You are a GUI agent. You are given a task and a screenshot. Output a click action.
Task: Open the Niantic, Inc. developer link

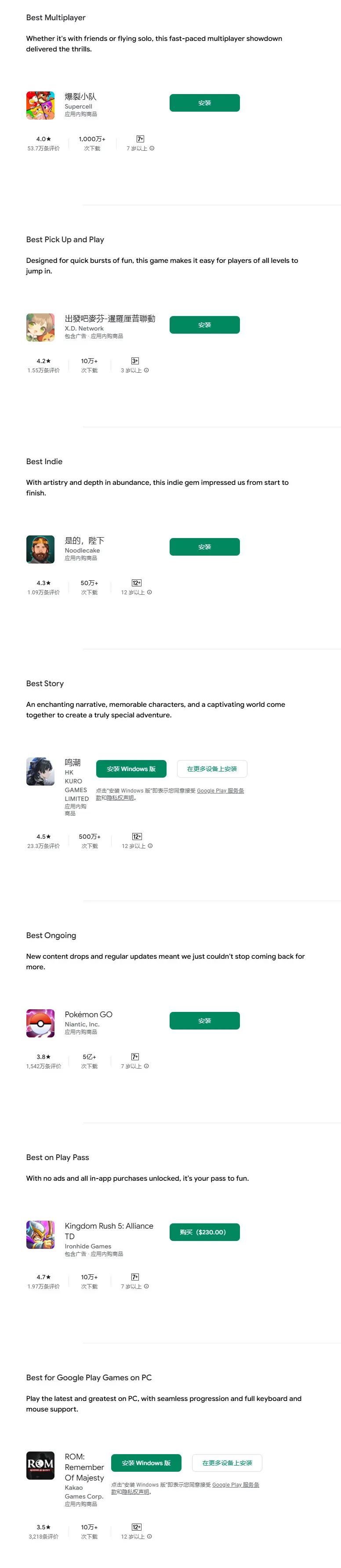[x=82, y=1024]
